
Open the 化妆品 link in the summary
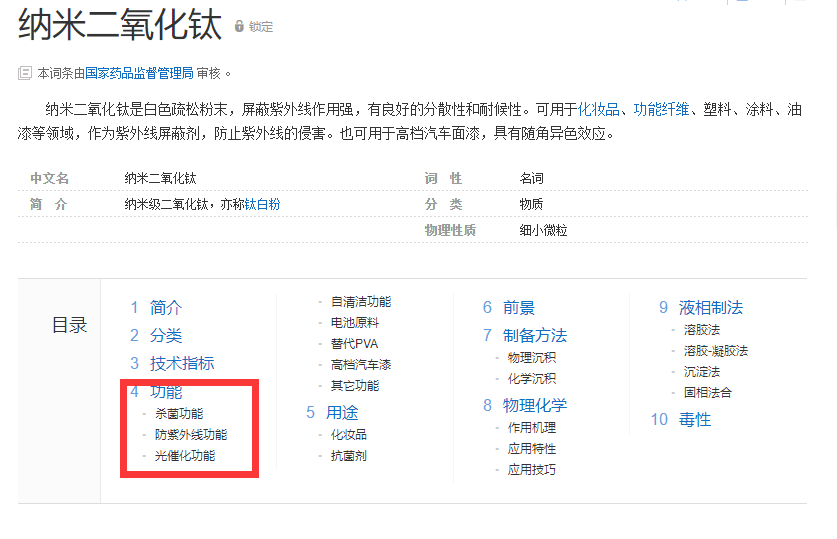coord(599,110)
